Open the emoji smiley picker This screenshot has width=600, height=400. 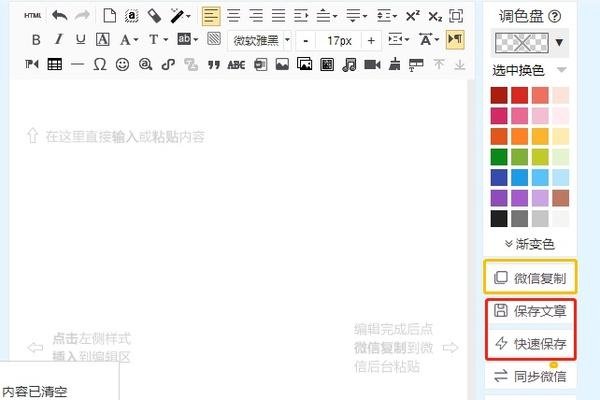point(122,64)
